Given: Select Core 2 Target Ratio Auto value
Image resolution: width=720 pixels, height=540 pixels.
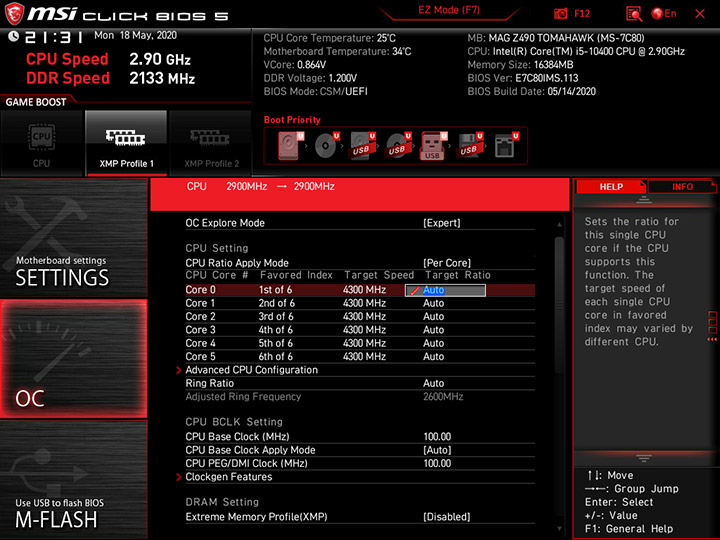Looking at the screenshot, I should 433,316.
